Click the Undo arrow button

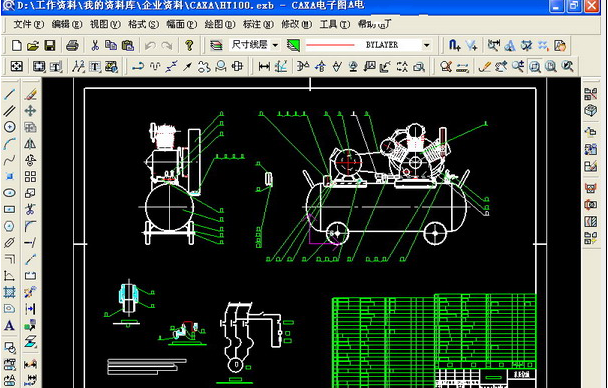(150, 45)
